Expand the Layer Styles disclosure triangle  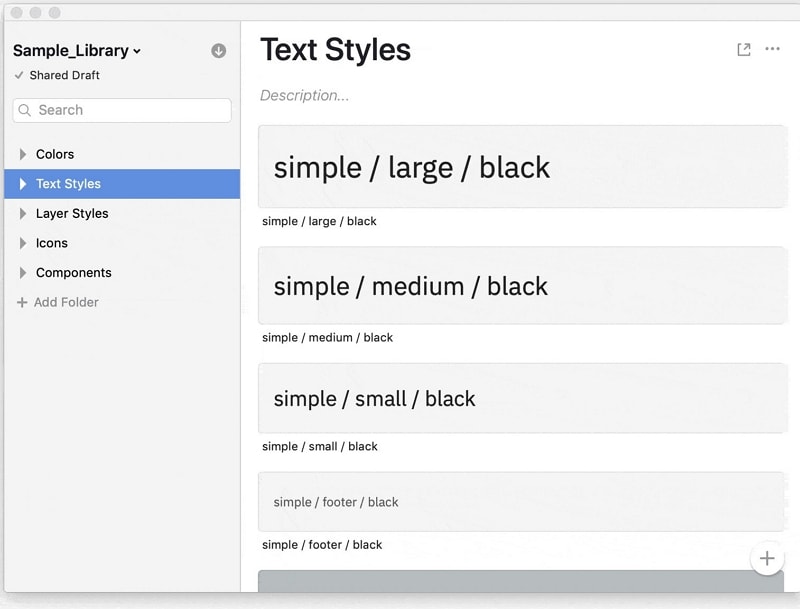point(23,213)
